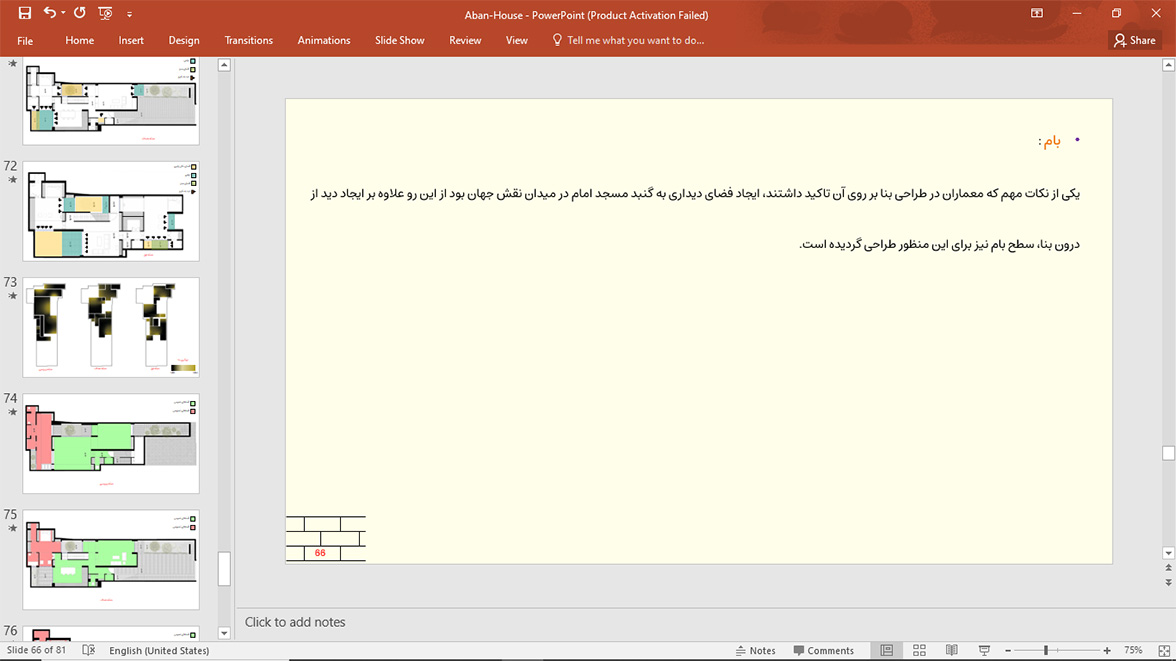Click the second paragraph line on slide
The height and width of the screenshot is (661, 1176).
pos(940,245)
